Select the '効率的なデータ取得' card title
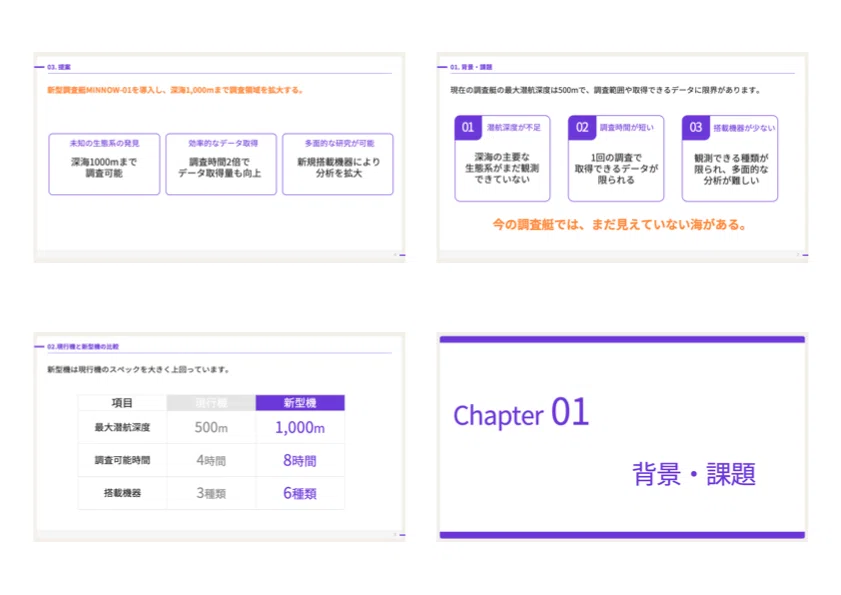This screenshot has height=595, width=841. pos(223,143)
